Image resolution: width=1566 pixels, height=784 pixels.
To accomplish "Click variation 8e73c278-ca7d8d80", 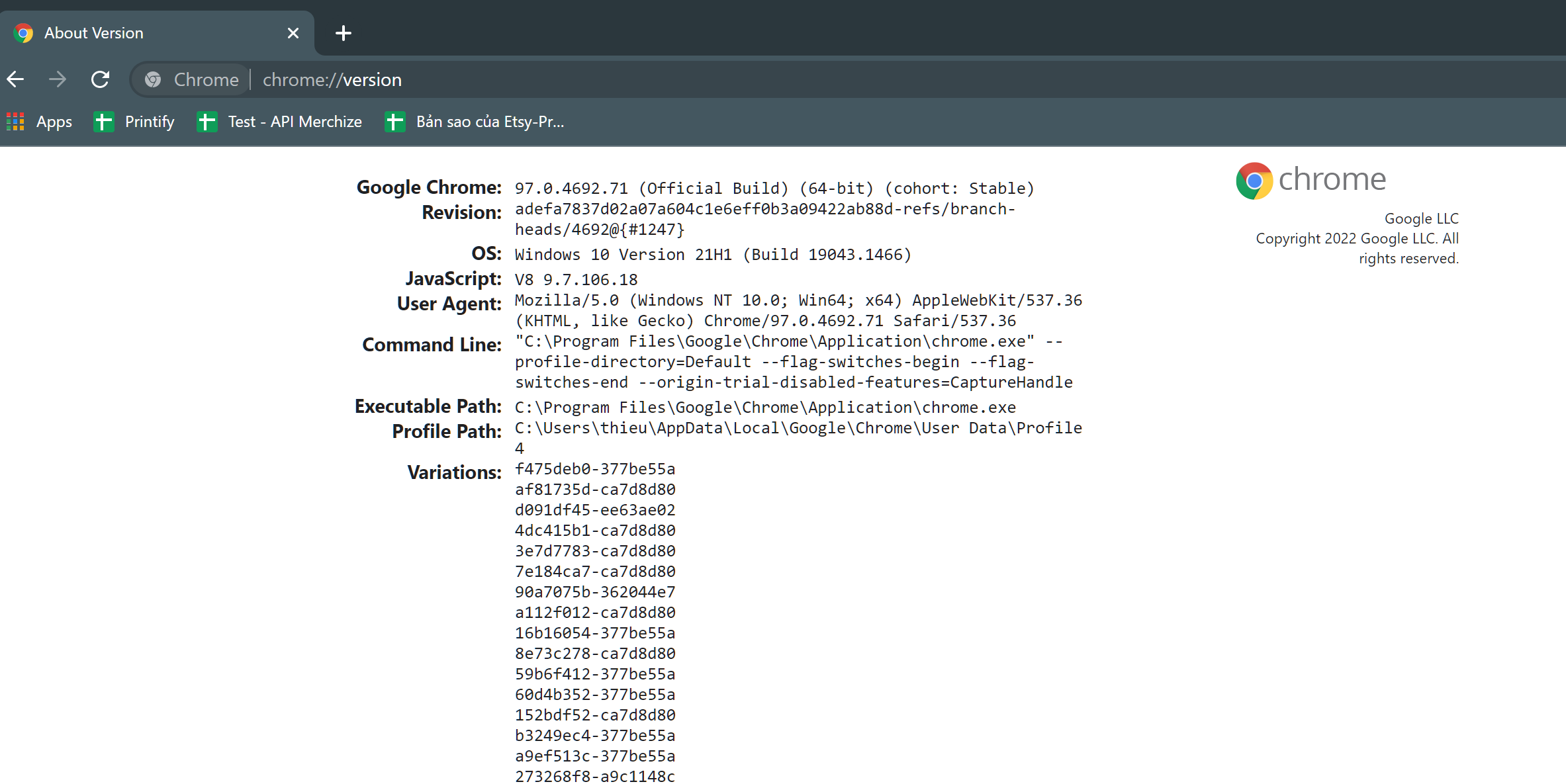I will [595, 654].
